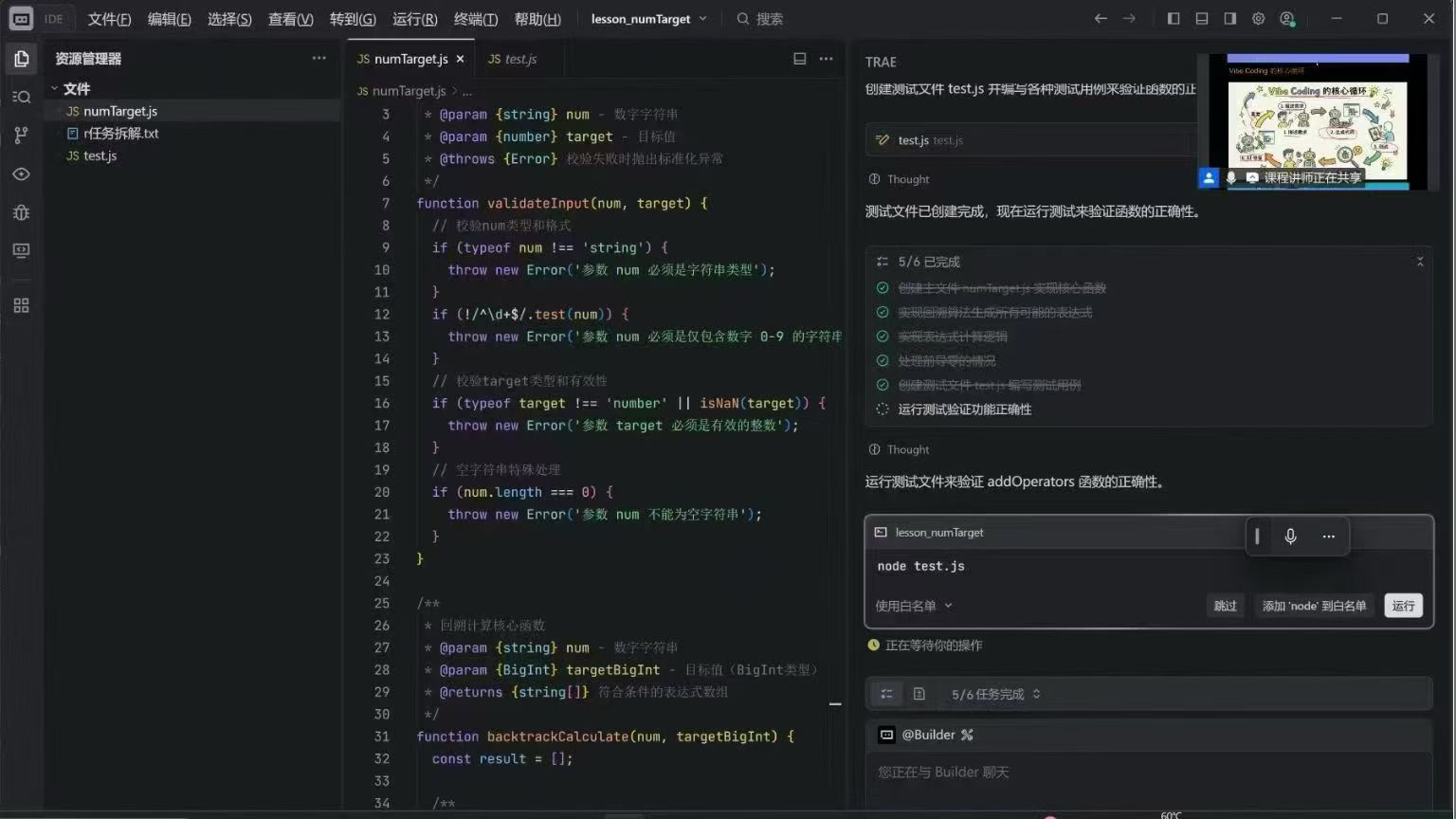1456x819 pixels.
Task: Click the navigate back arrow
Action: [x=1101, y=19]
